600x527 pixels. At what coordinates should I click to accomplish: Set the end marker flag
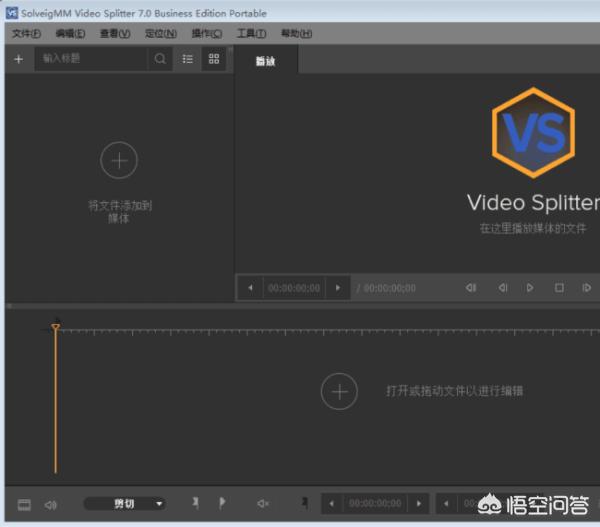pos(222,503)
